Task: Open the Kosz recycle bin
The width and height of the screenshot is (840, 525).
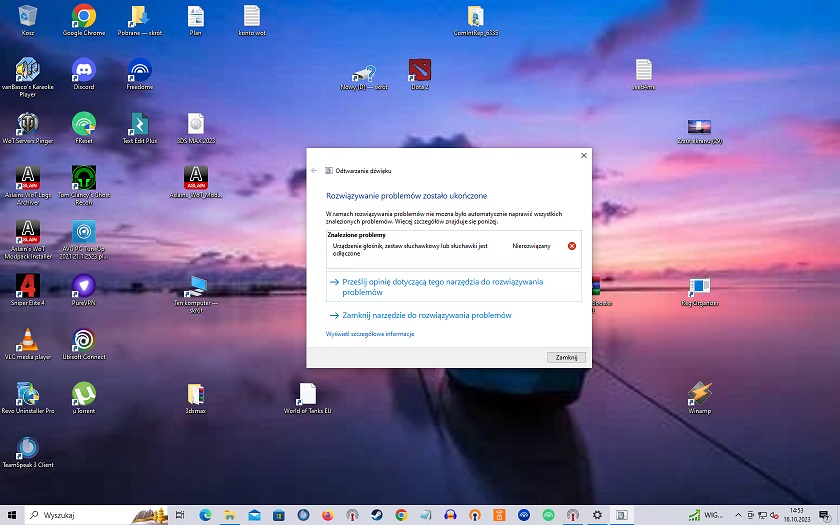Action: click(x=28, y=16)
